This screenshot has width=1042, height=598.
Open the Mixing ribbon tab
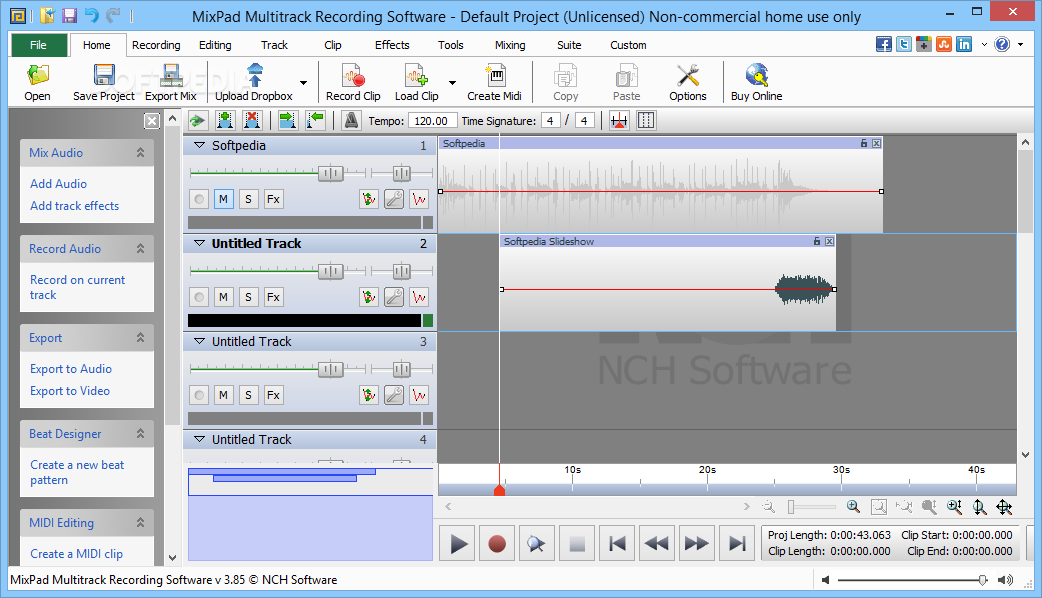click(509, 45)
